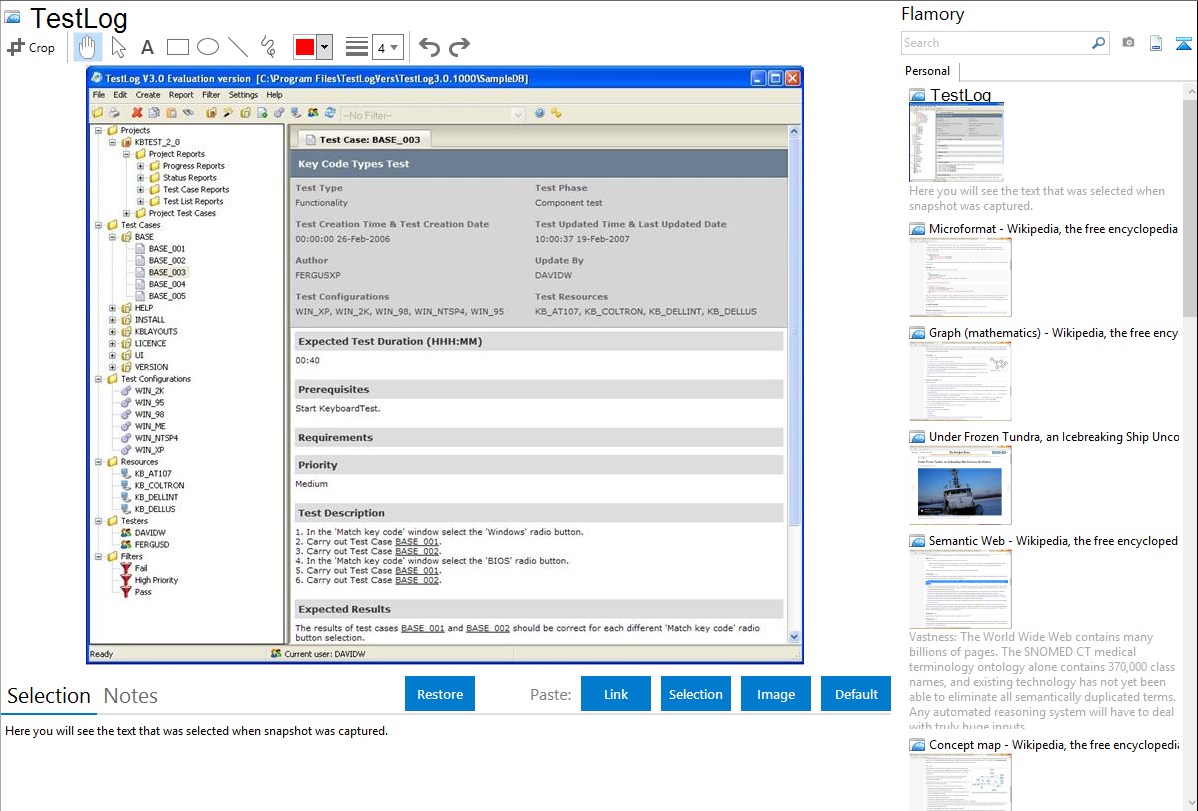Collapse the Test Configurations node

99,379
